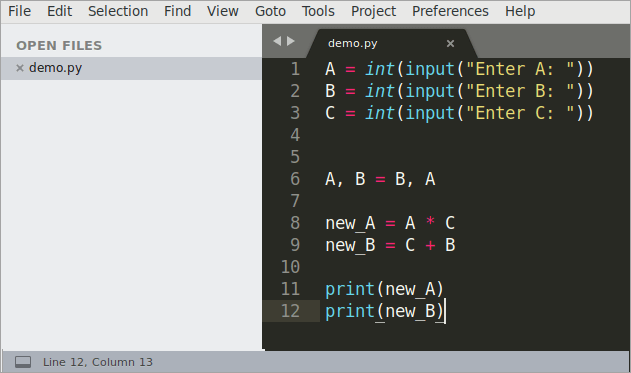631x373 pixels.
Task: Click line number 12 in the gutter
Action: 290,311
